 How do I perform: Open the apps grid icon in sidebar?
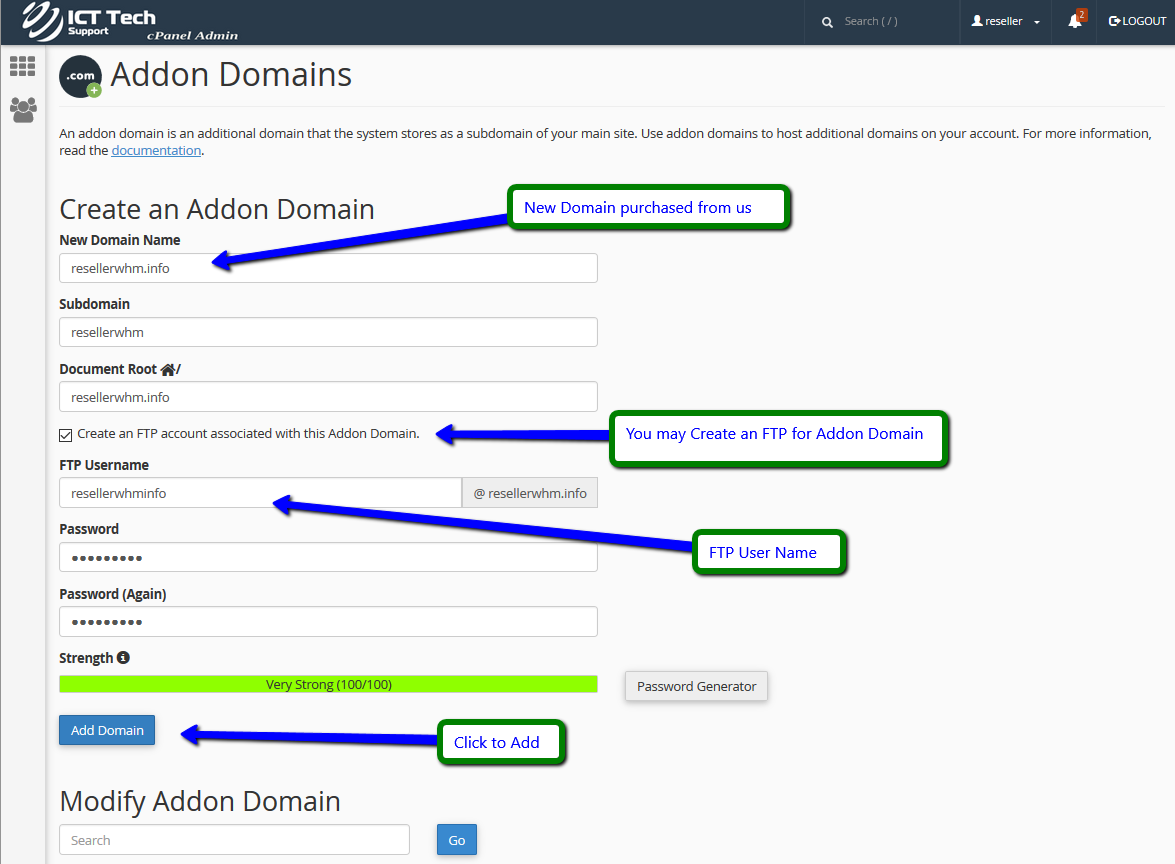22,67
